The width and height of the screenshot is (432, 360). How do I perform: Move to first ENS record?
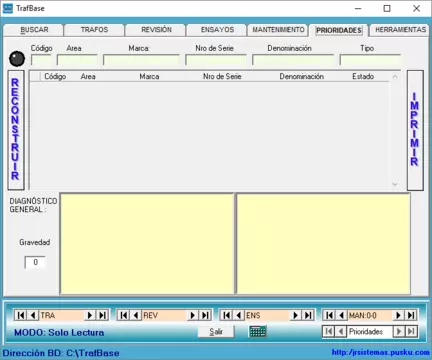coord(226,315)
